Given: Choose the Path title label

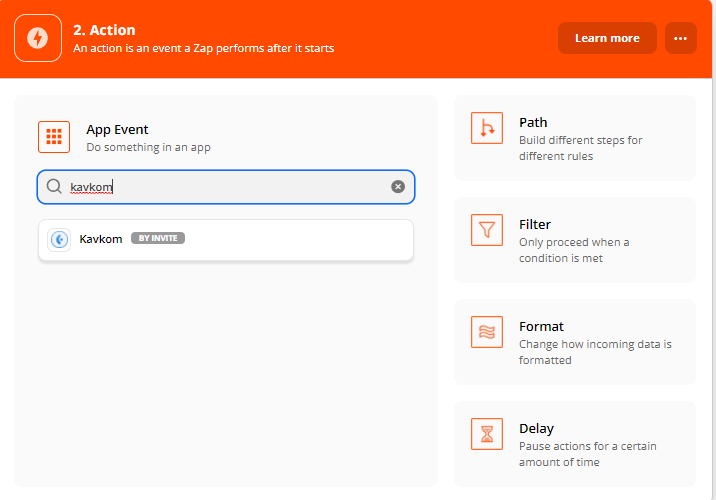Looking at the screenshot, I should pos(533,122).
